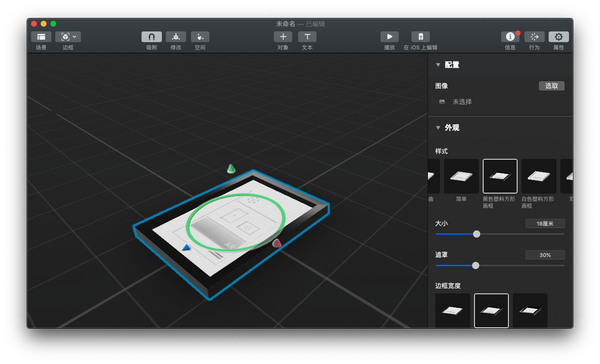600x364 pixels.
Task: Choose the 黑色塑料方形画框 style thumbnail
Action: [500, 176]
